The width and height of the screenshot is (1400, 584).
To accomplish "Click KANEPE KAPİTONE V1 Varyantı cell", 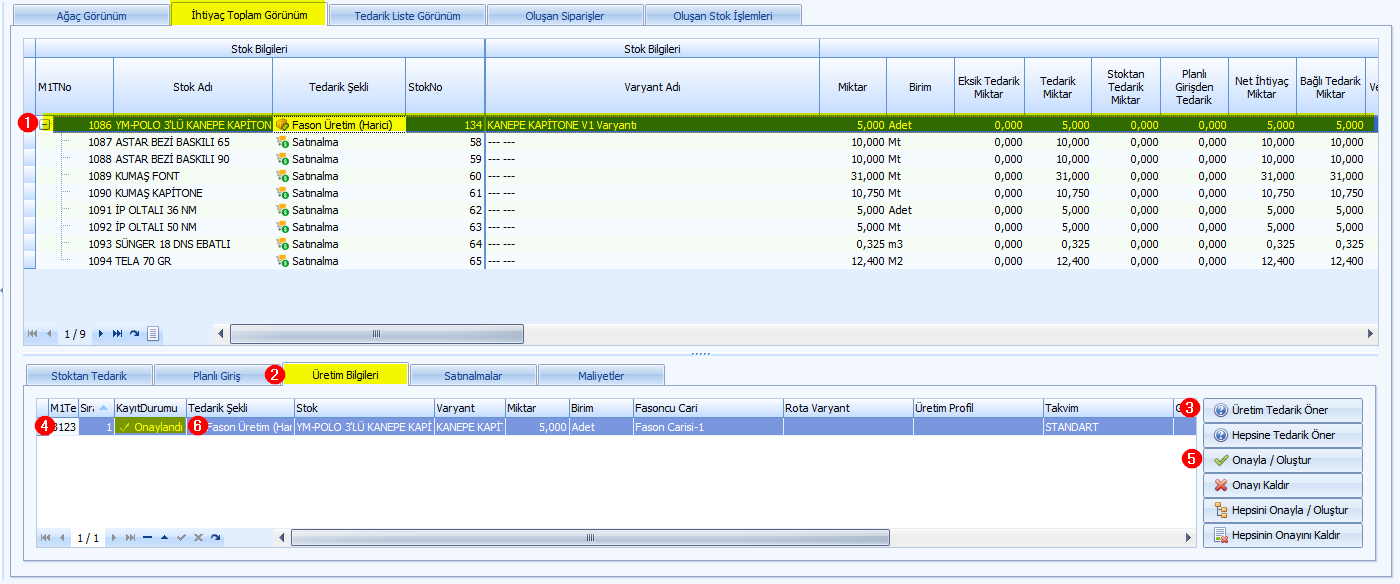I will (652, 125).
